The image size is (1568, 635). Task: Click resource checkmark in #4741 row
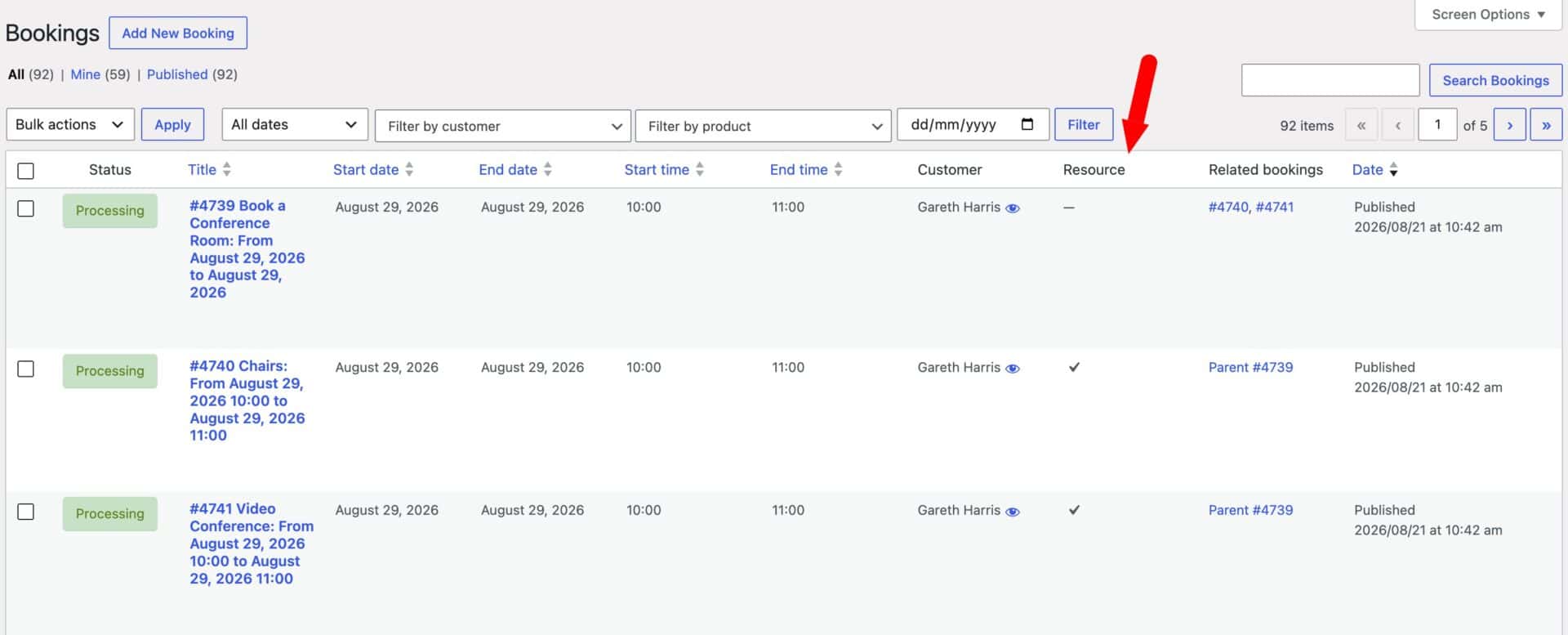pyautogui.click(x=1074, y=510)
